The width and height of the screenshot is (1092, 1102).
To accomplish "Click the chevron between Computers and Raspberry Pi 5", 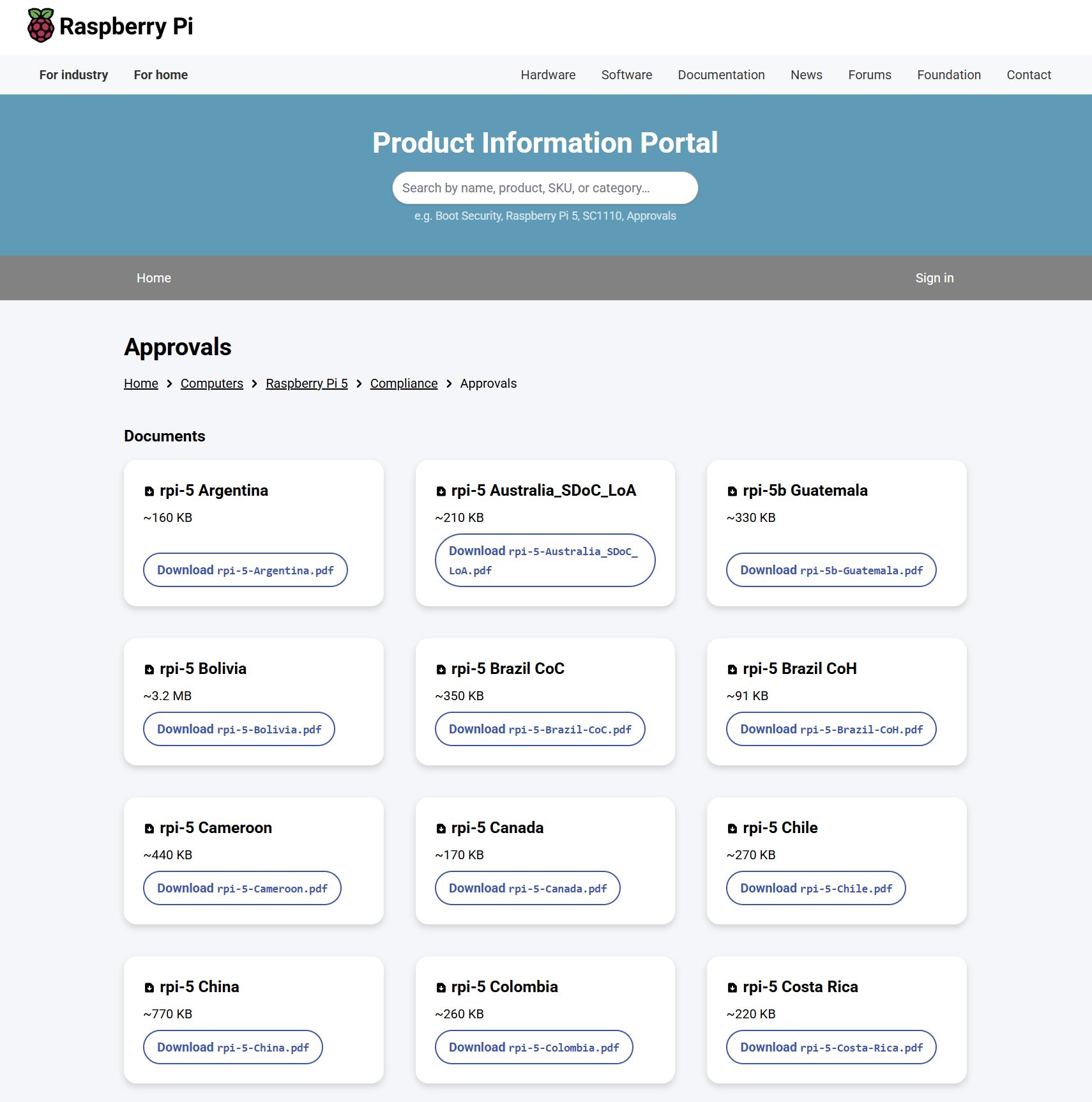I will 254,383.
